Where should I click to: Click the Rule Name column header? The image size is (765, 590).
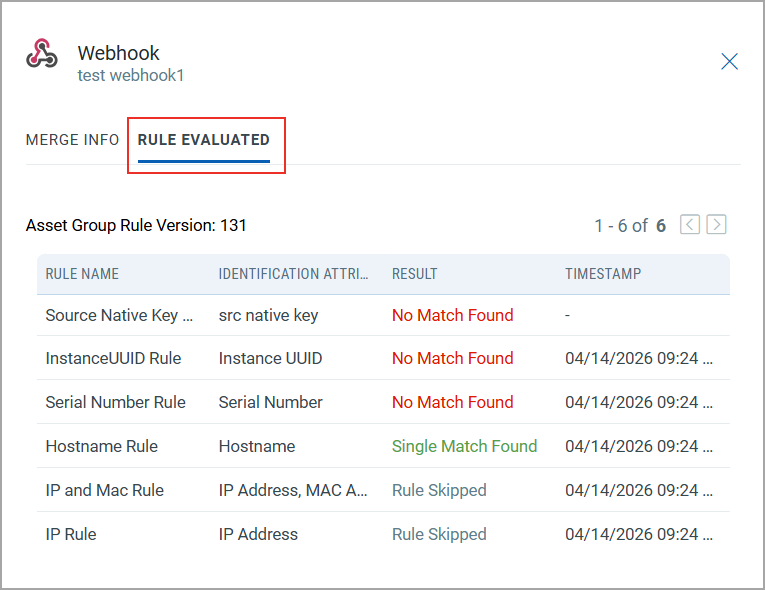click(82, 274)
